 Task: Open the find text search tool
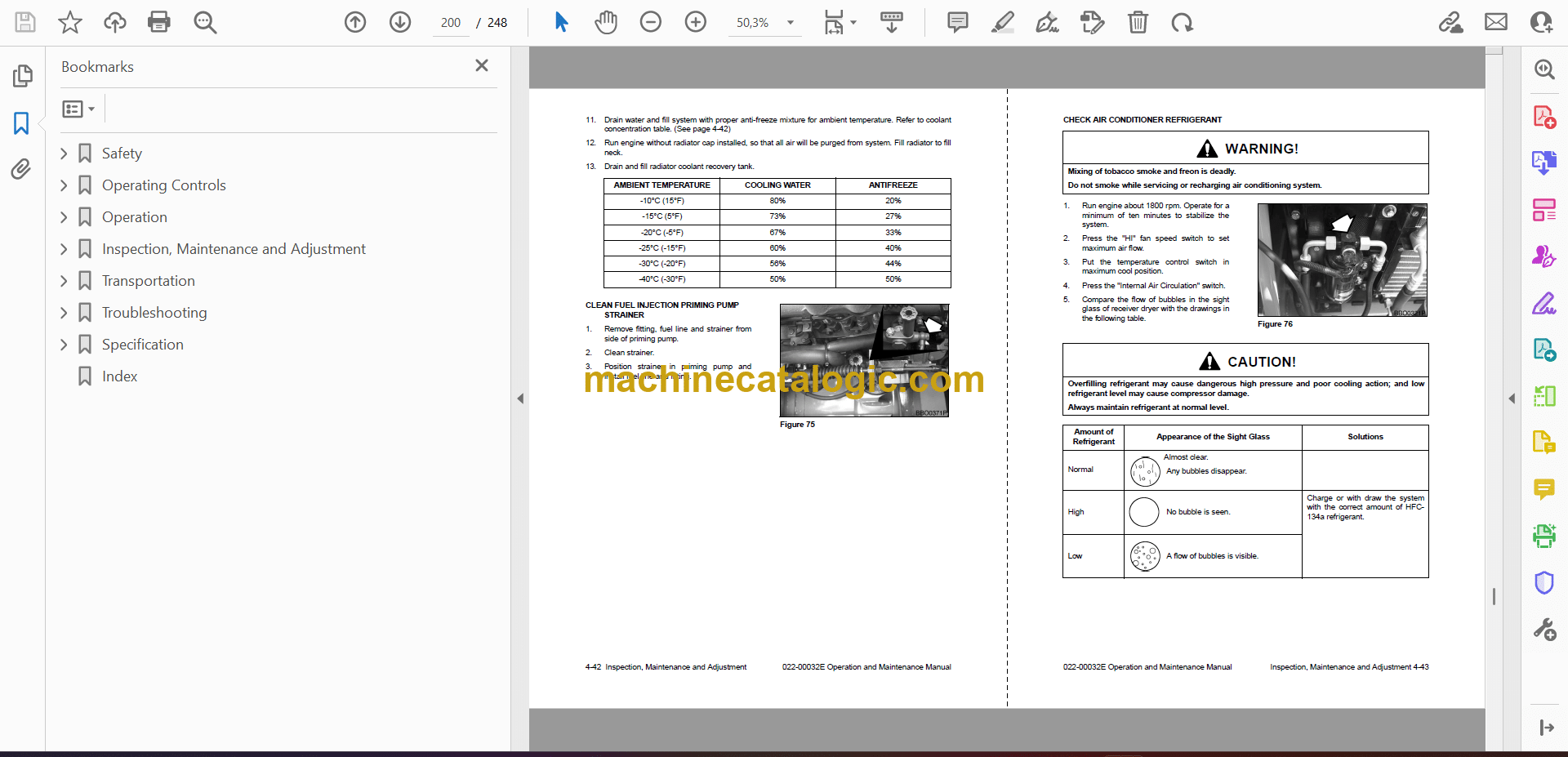(x=205, y=22)
